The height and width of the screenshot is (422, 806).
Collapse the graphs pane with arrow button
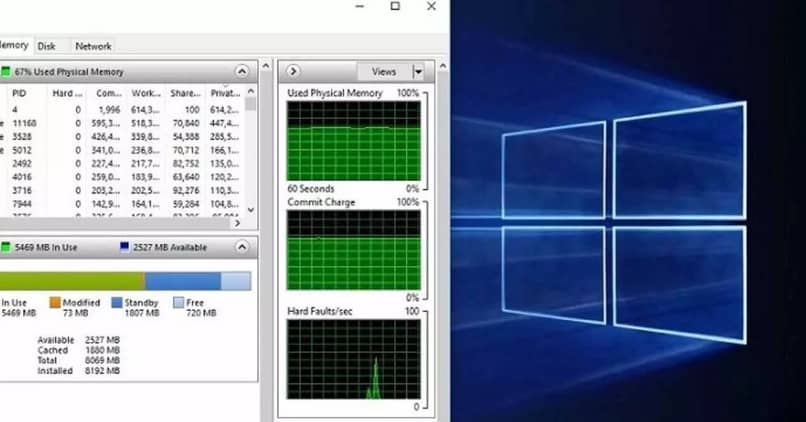tap(293, 71)
